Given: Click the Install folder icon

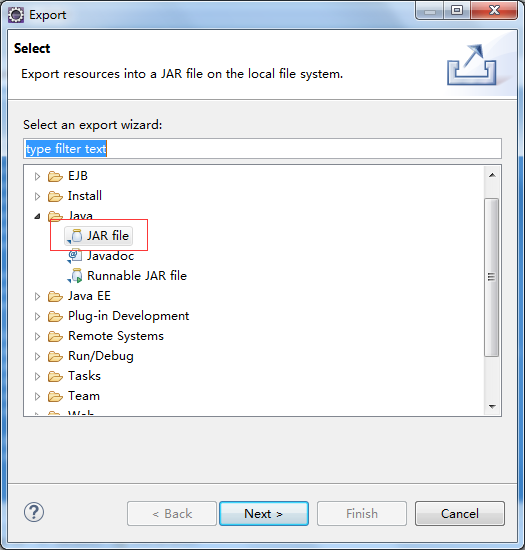Looking at the screenshot, I should click(x=55, y=196).
